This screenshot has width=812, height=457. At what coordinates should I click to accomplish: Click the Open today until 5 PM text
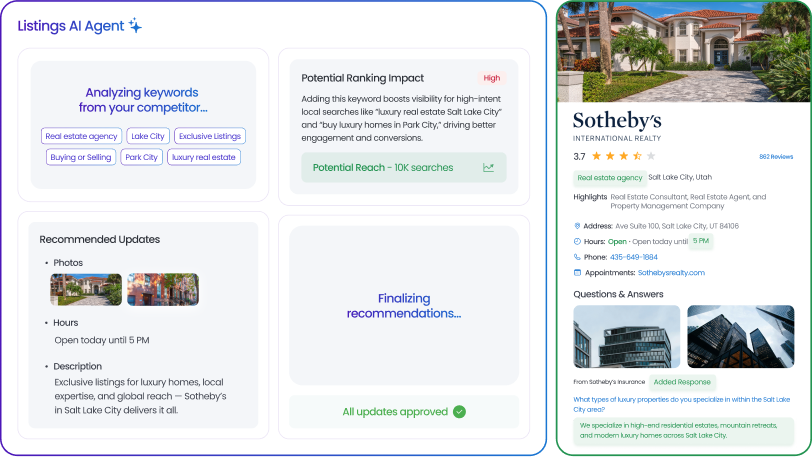(x=102, y=340)
